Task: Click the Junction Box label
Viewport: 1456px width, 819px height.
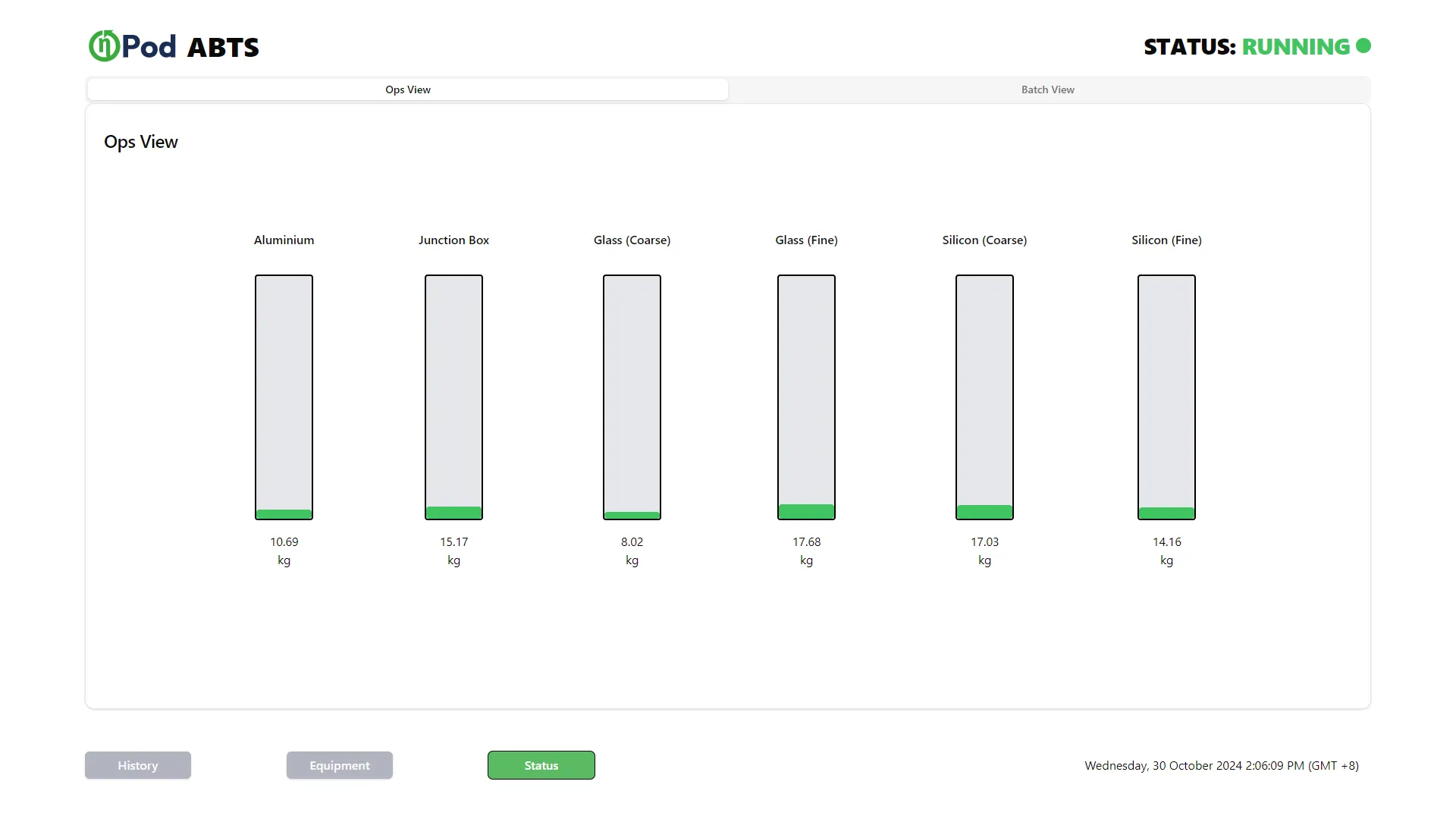Action: tap(454, 240)
